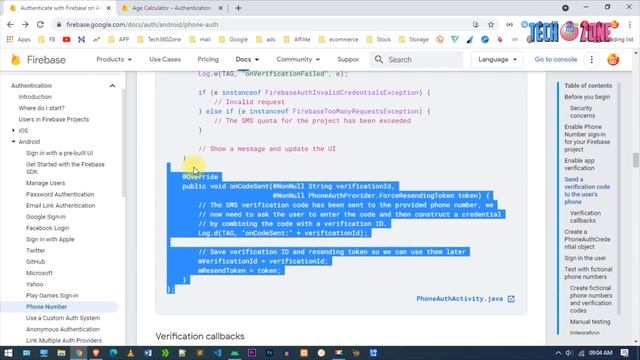This screenshot has width=640, height=360.
Task: Jump to Verification callbacks in contents
Action: [x=585, y=217]
